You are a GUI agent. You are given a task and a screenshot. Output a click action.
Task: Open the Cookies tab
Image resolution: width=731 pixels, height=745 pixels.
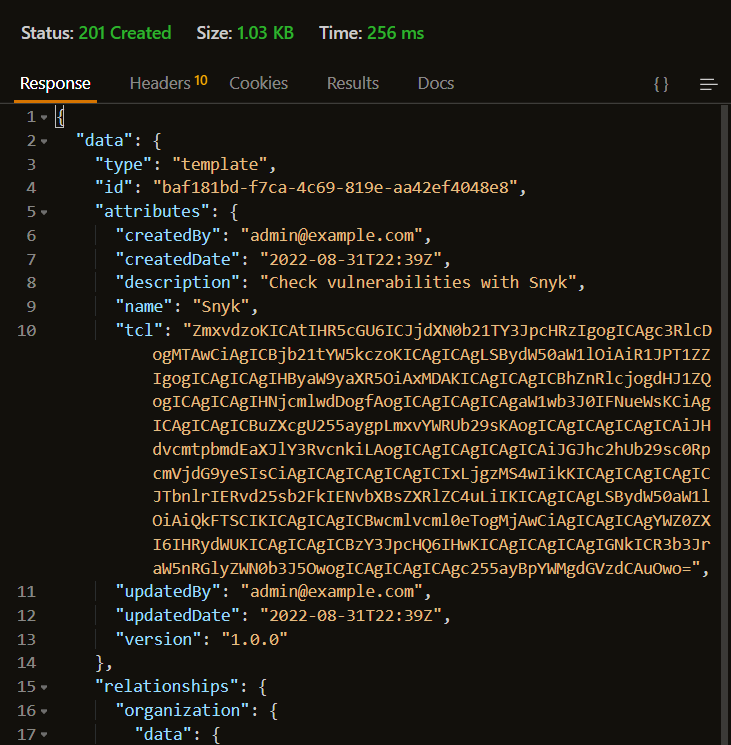click(x=258, y=83)
